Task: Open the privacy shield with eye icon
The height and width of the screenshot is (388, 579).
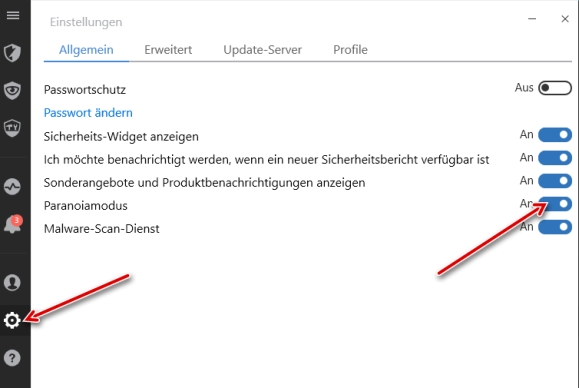Action: [12, 90]
